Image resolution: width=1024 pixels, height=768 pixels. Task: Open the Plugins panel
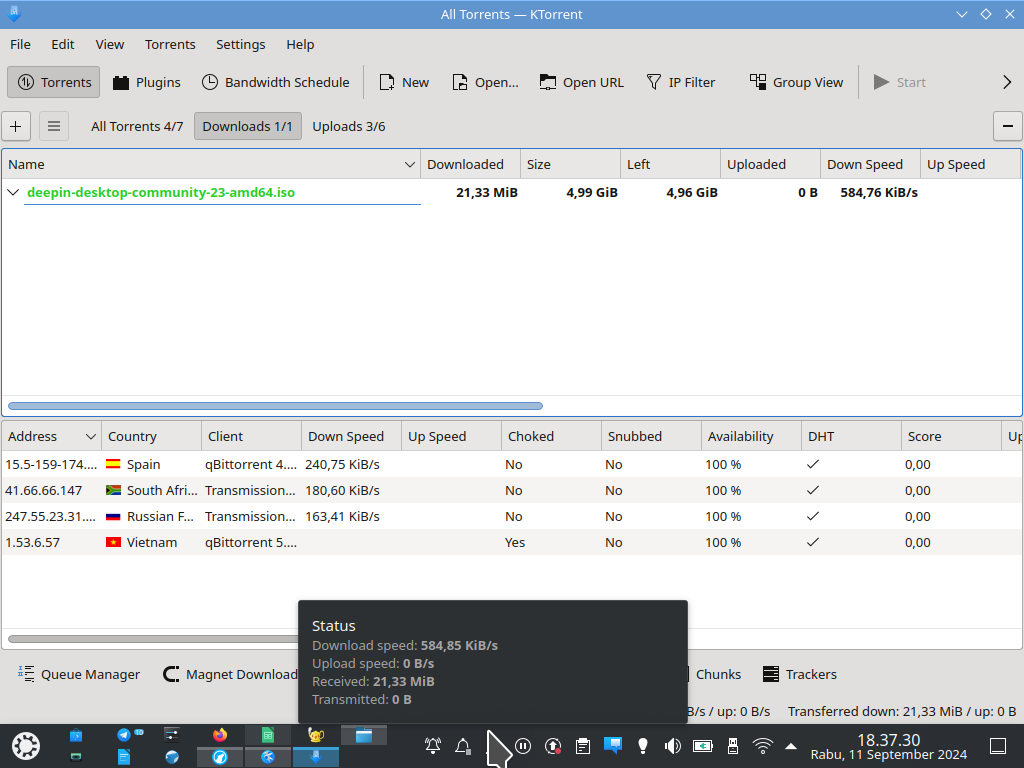coord(146,82)
